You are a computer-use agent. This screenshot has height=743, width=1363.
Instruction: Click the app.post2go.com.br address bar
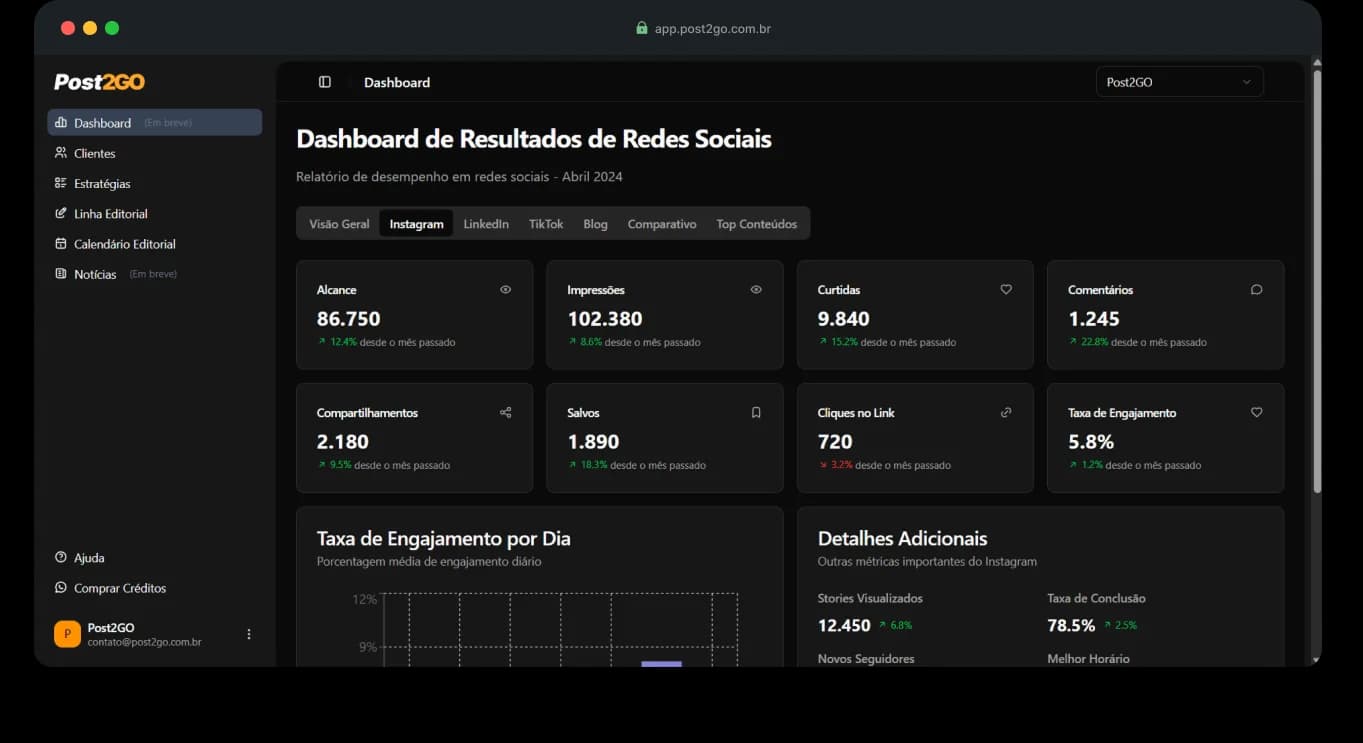(x=712, y=28)
